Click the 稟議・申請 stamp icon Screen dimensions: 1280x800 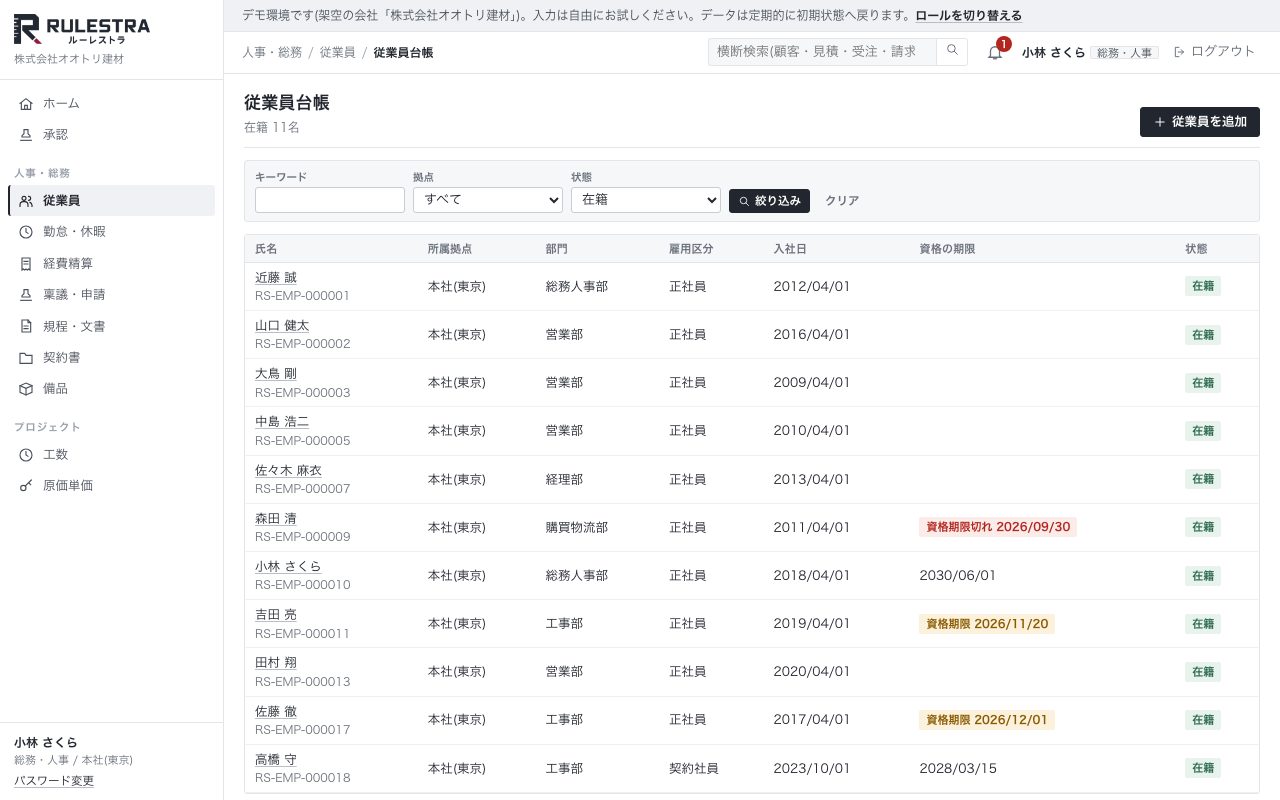26,295
